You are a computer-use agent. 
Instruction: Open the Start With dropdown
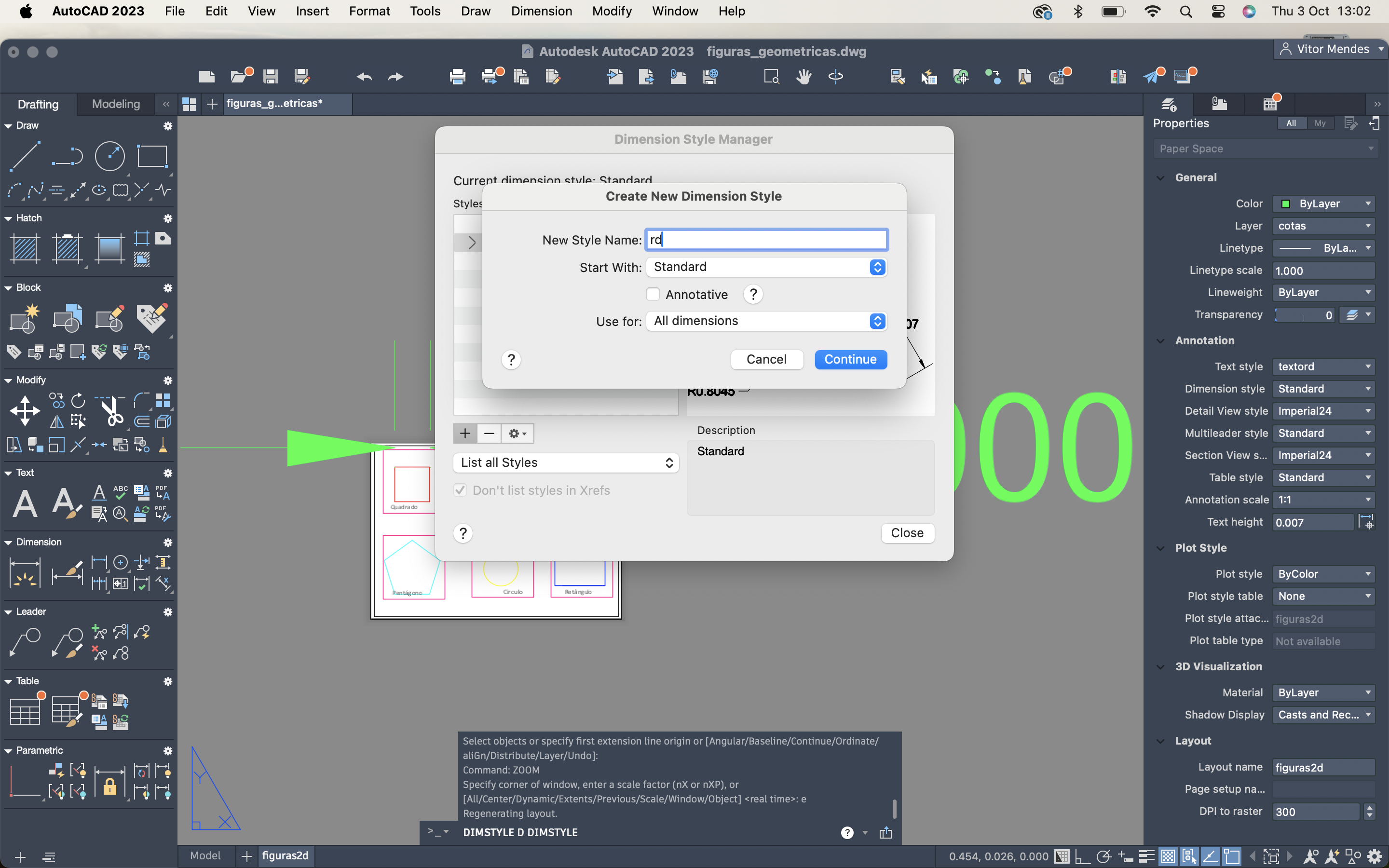pos(766,267)
